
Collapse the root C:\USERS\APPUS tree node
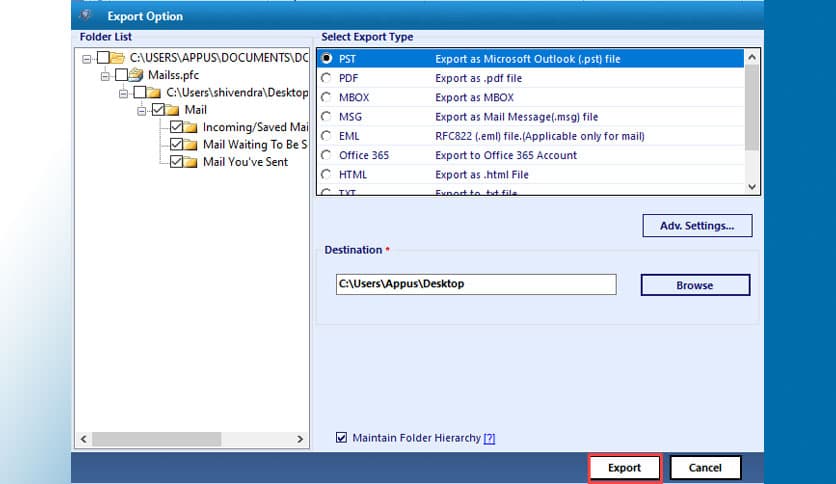pyautogui.click(x=87, y=59)
